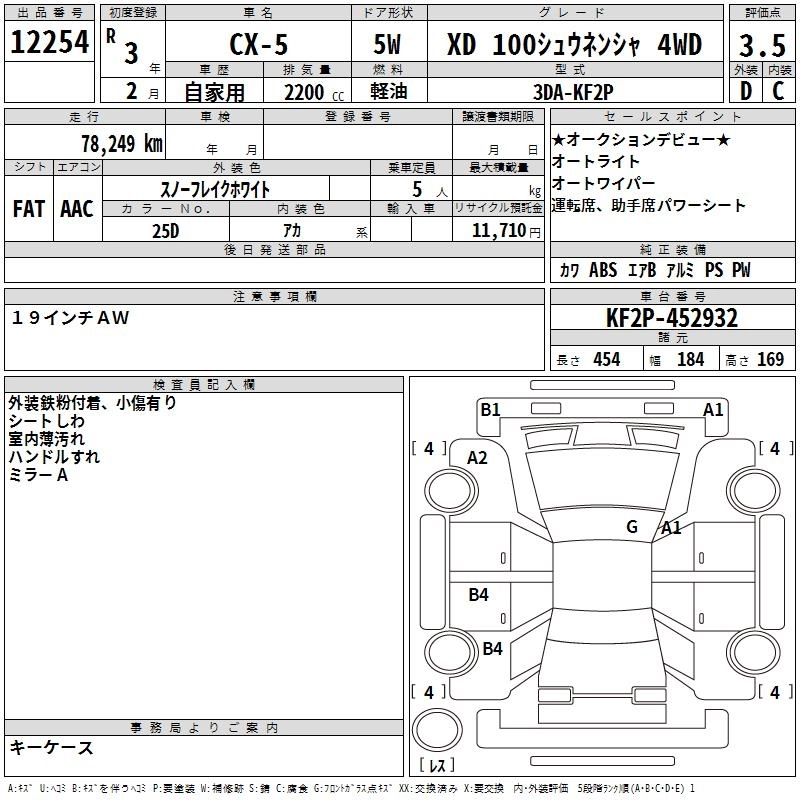Click the セールスポイント section header
The image size is (800, 800).
pos(672,116)
